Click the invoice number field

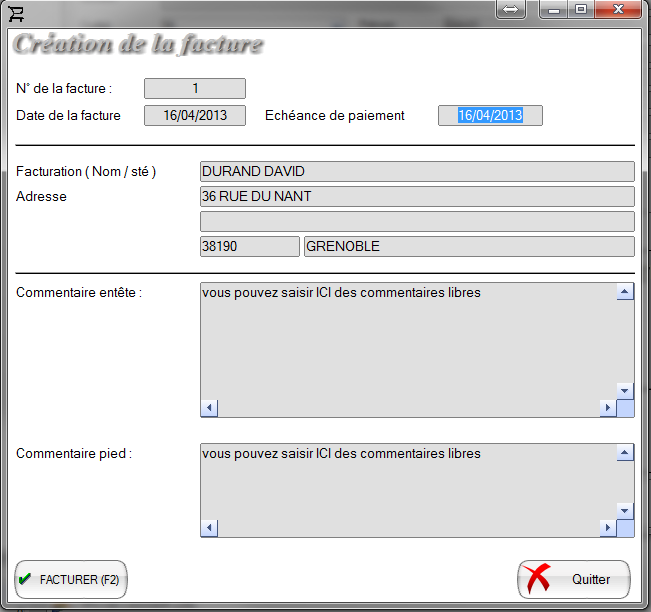click(195, 88)
